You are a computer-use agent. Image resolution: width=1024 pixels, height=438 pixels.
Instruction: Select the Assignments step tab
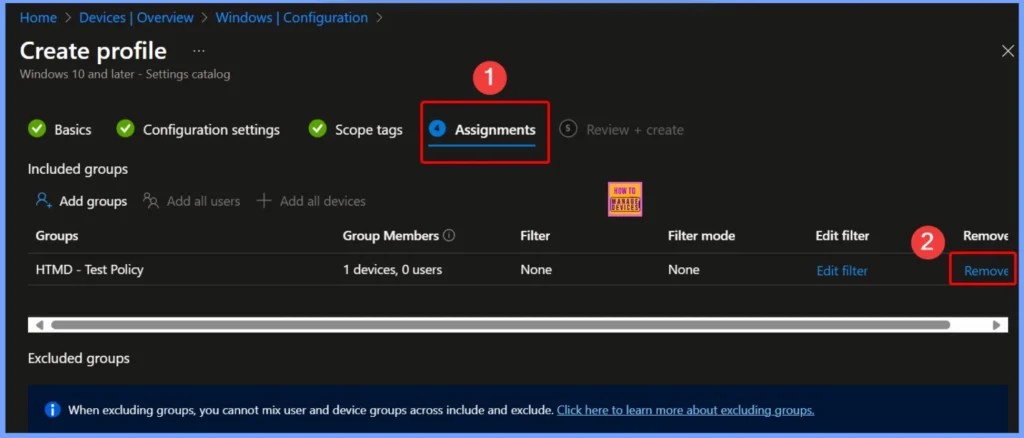coord(482,130)
